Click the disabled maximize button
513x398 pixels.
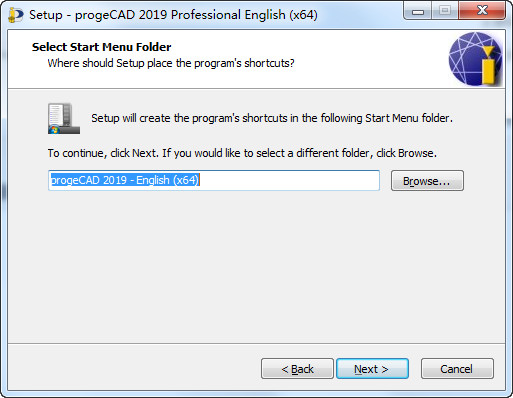point(445,11)
